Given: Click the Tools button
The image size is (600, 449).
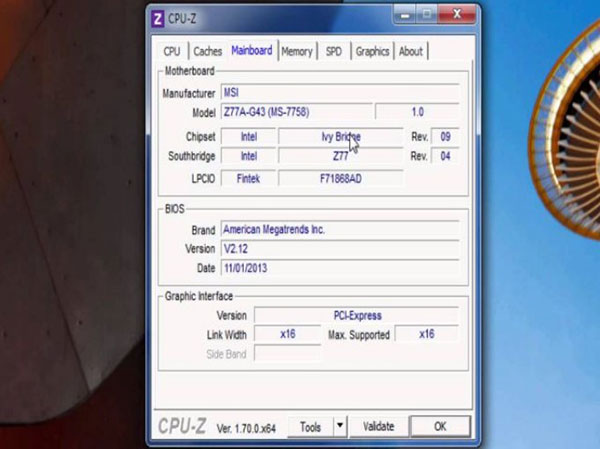Looking at the screenshot, I should pyautogui.click(x=311, y=427).
